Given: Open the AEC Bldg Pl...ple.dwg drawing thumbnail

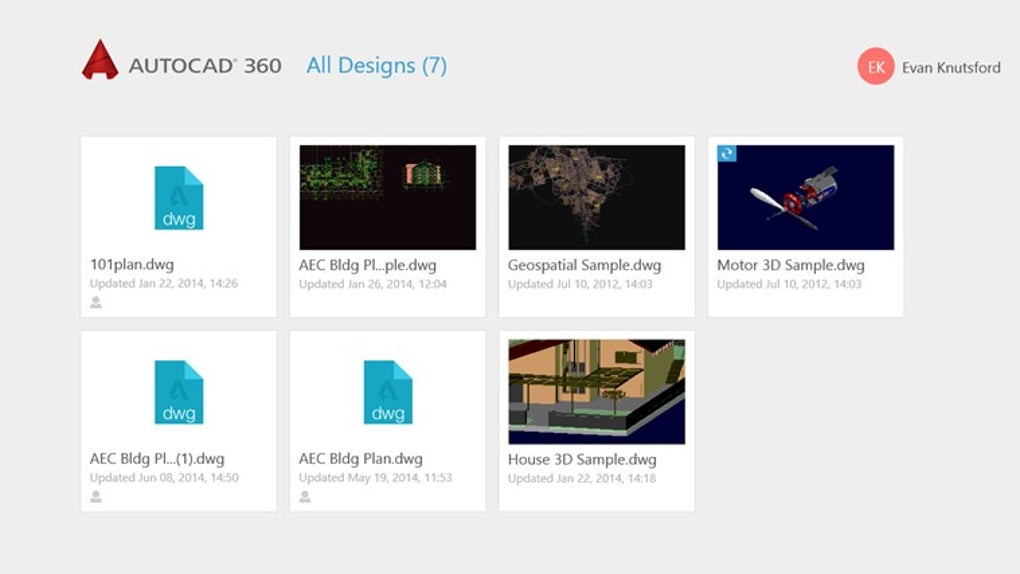Looking at the screenshot, I should pos(387,197).
